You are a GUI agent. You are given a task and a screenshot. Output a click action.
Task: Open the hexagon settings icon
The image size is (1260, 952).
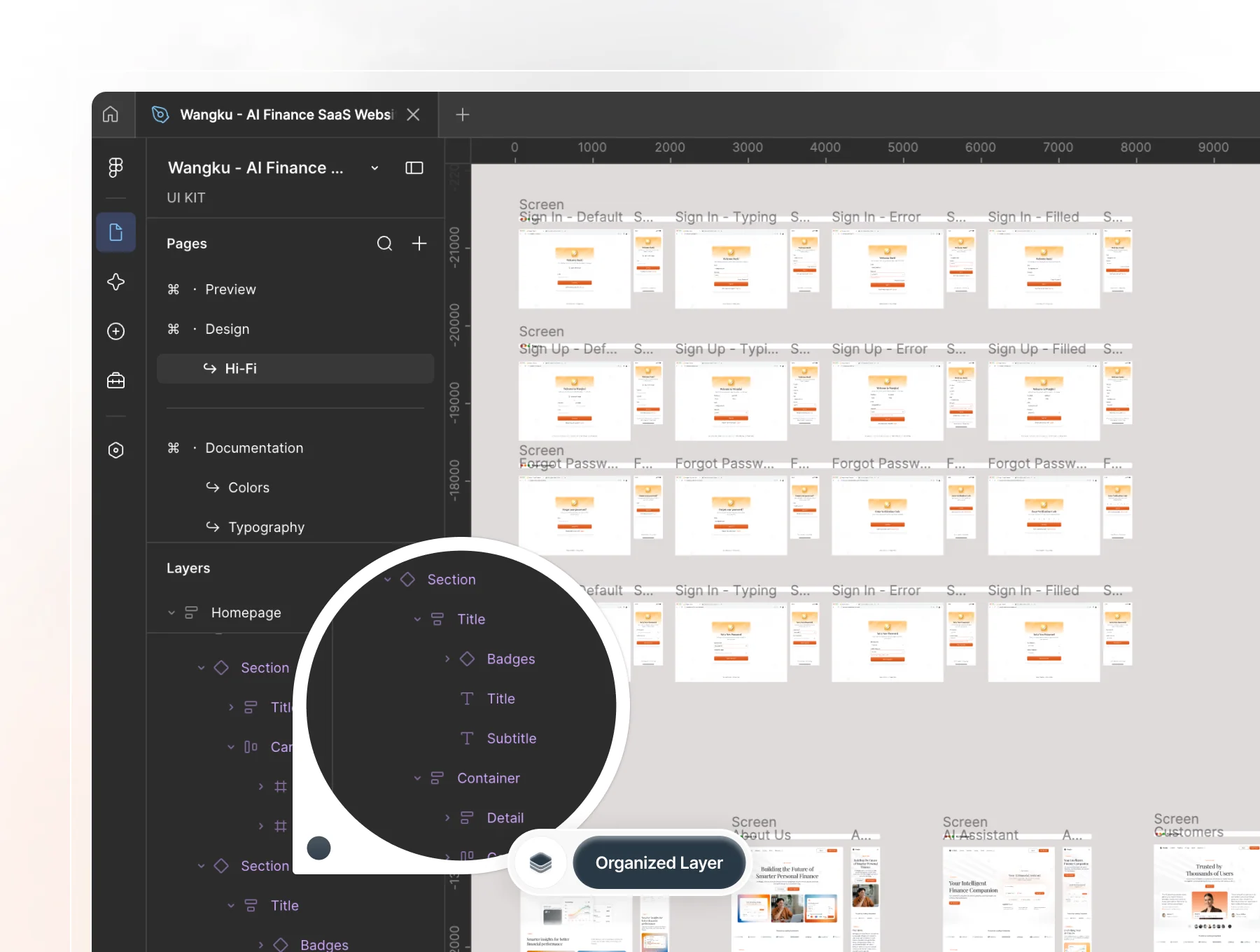(x=116, y=450)
